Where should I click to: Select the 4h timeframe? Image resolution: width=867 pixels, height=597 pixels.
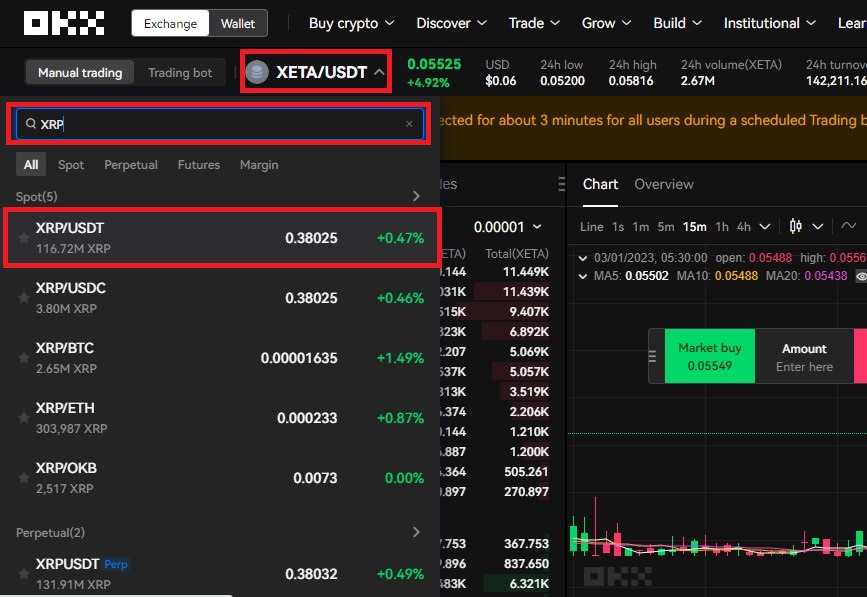pos(744,227)
